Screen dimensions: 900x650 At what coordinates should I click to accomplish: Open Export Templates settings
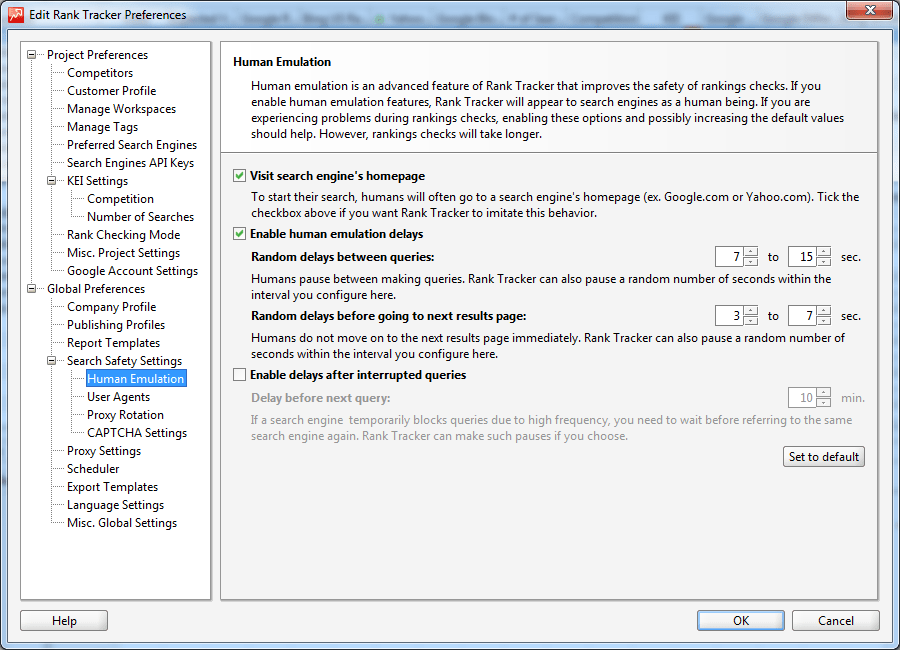(112, 487)
